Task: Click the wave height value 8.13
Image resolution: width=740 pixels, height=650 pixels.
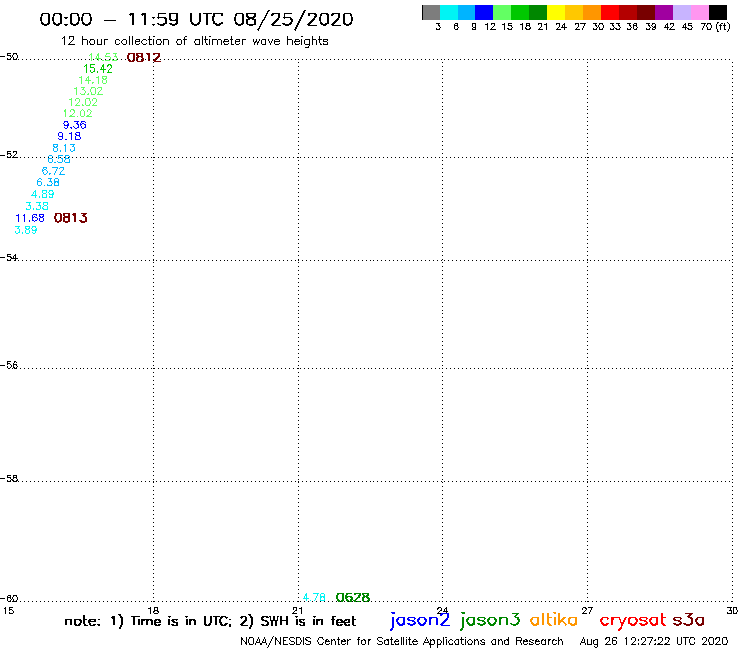Action: 64,148
